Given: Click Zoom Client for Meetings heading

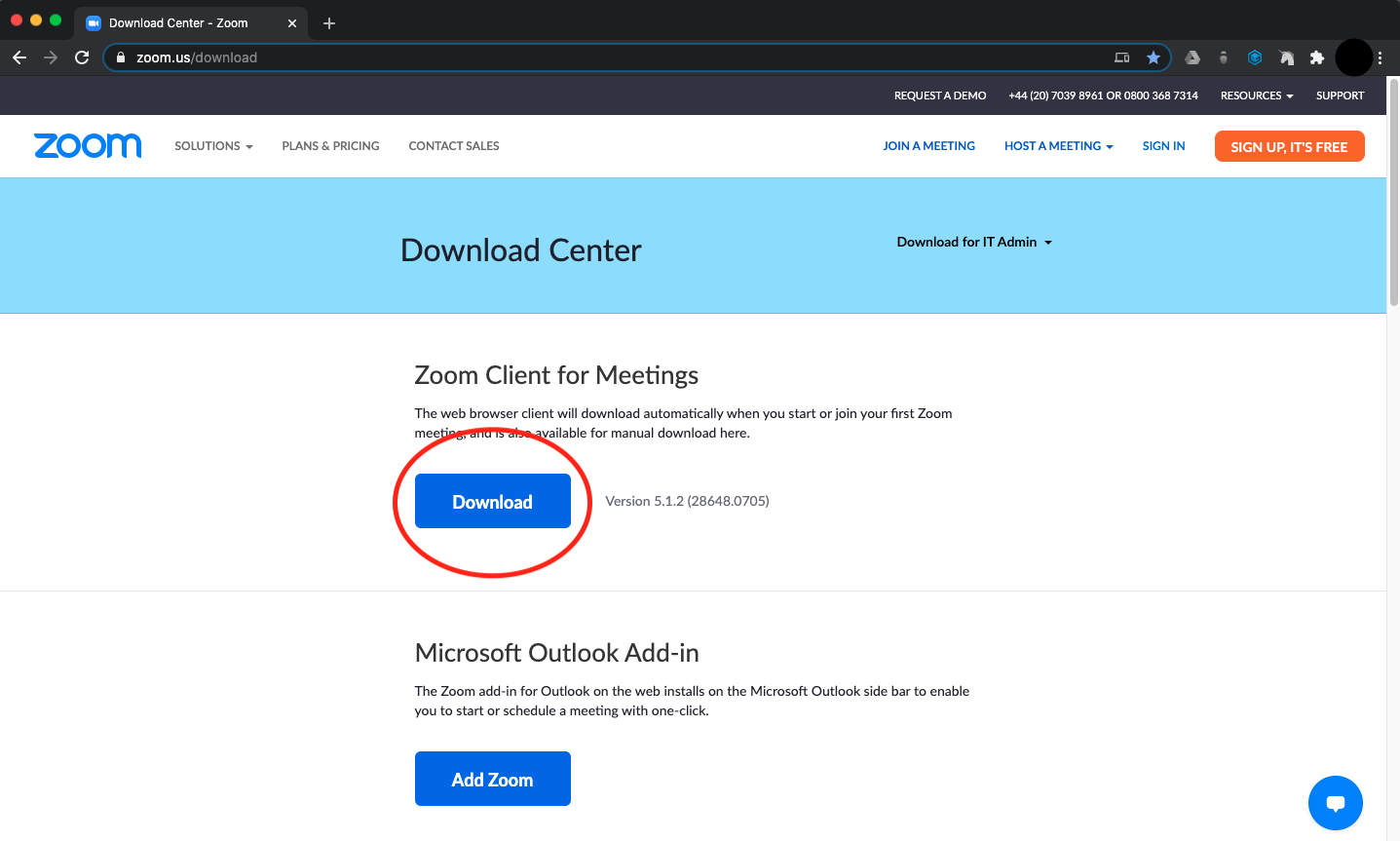Looking at the screenshot, I should point(556,375).
